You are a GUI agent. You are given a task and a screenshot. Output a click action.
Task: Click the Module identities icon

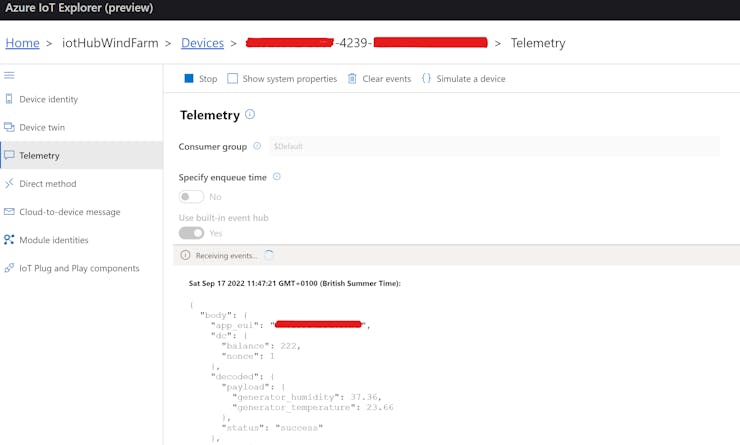click(x=9, y=239)
